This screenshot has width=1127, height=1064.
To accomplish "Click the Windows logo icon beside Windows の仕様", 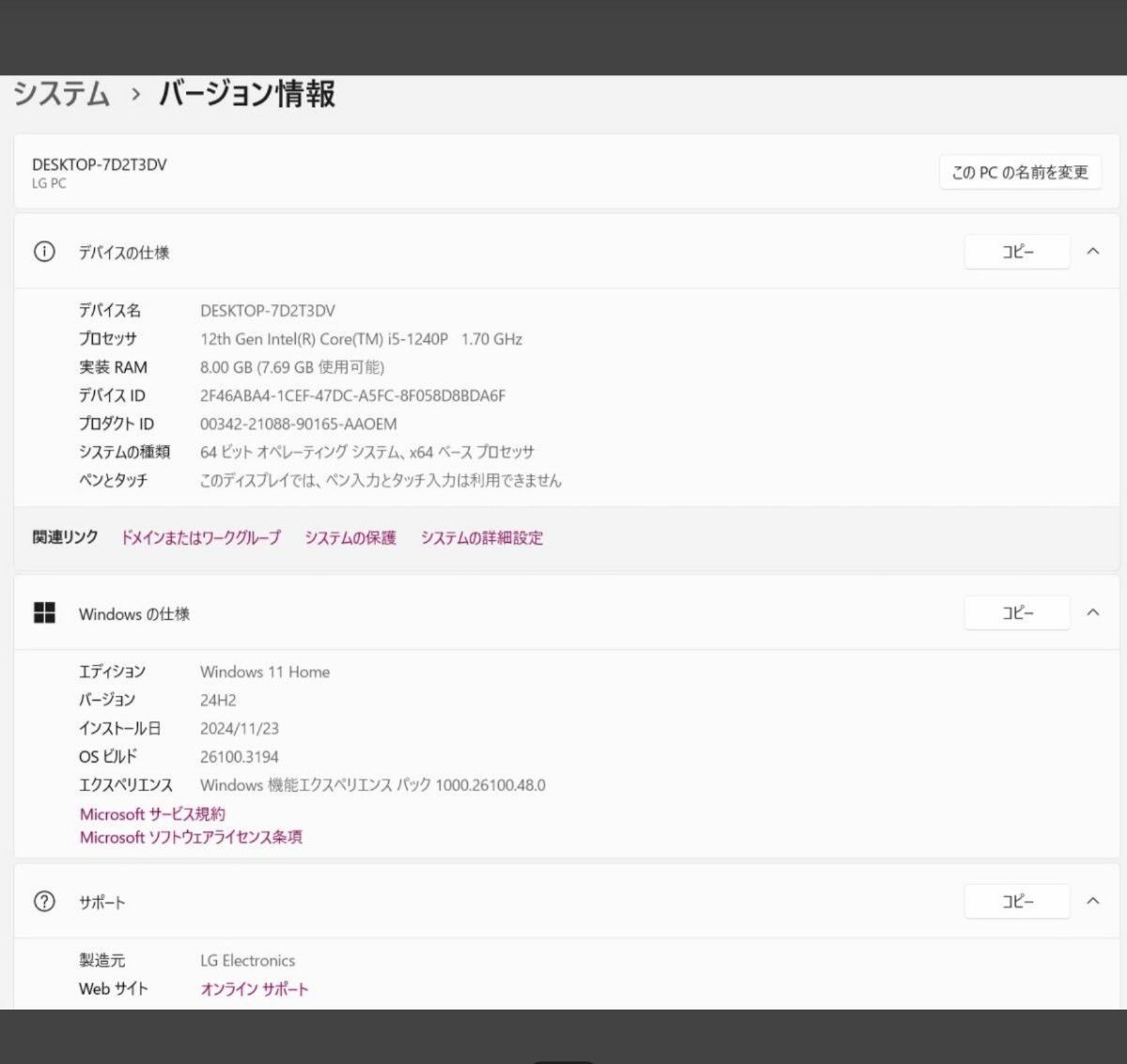I will [44, 613].
